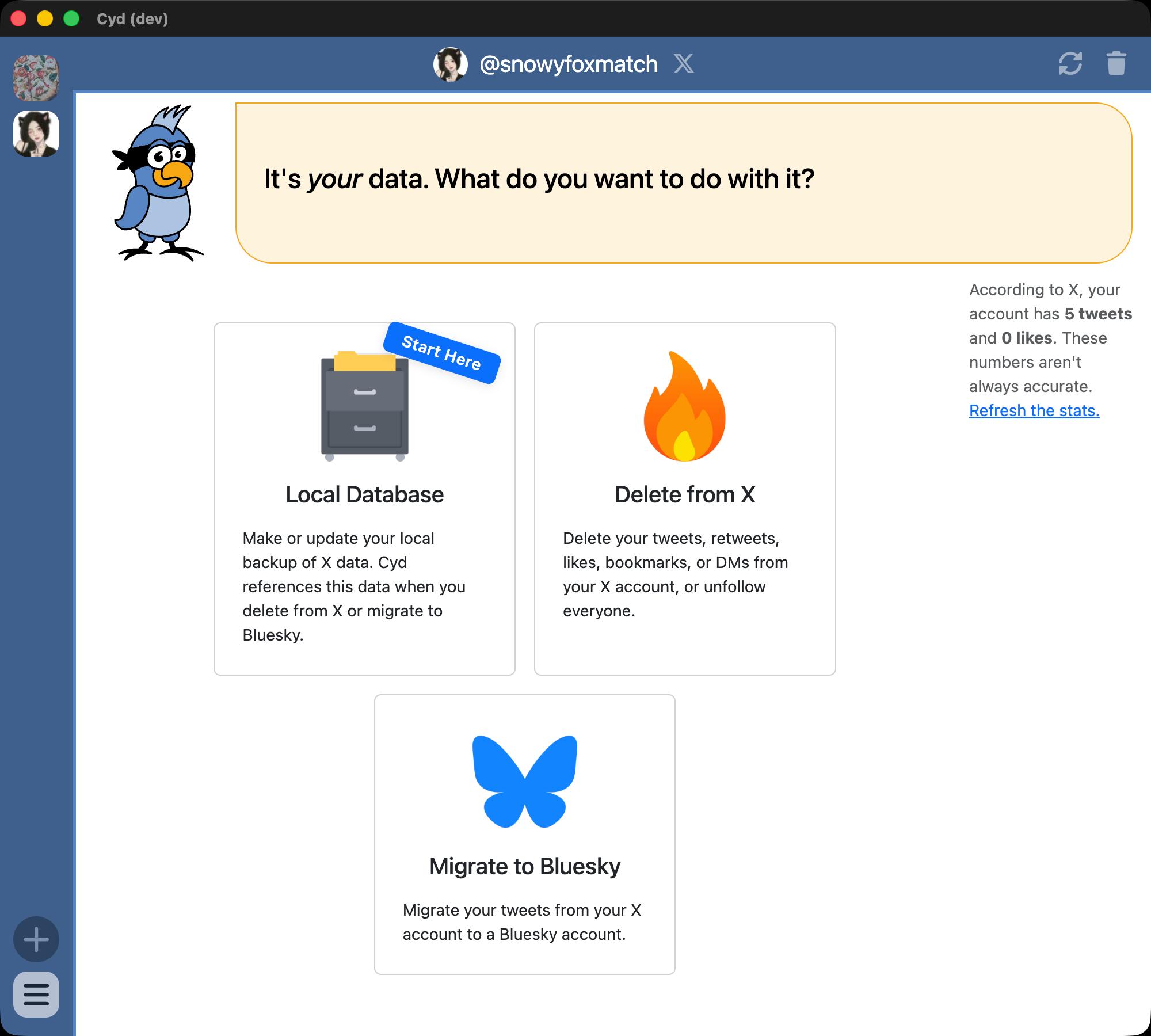
Task: Maximize window with green button
Action: [x=71, y=18]
